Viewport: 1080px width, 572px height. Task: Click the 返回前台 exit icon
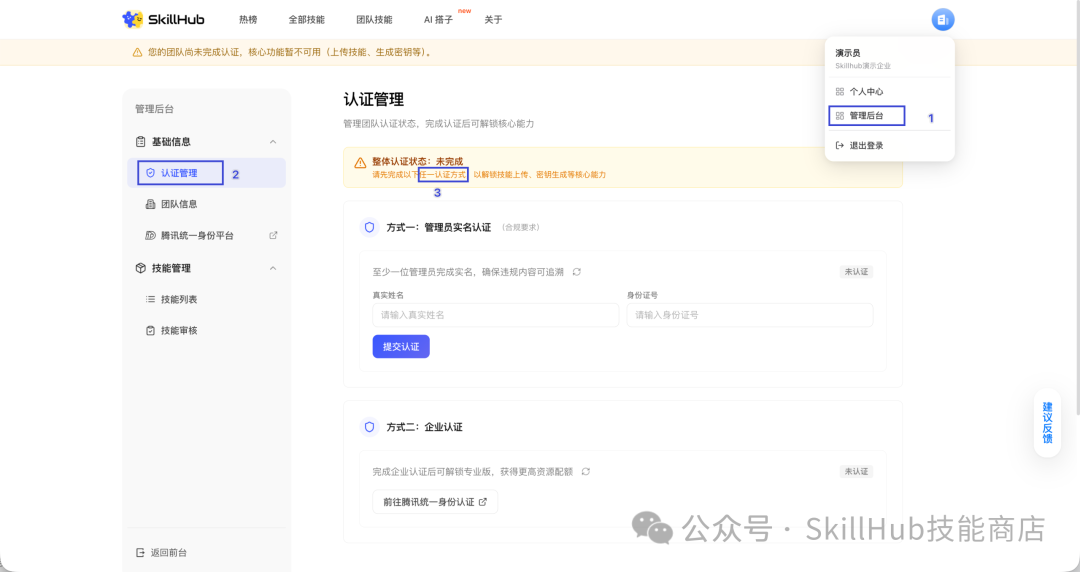pos(141,553)
